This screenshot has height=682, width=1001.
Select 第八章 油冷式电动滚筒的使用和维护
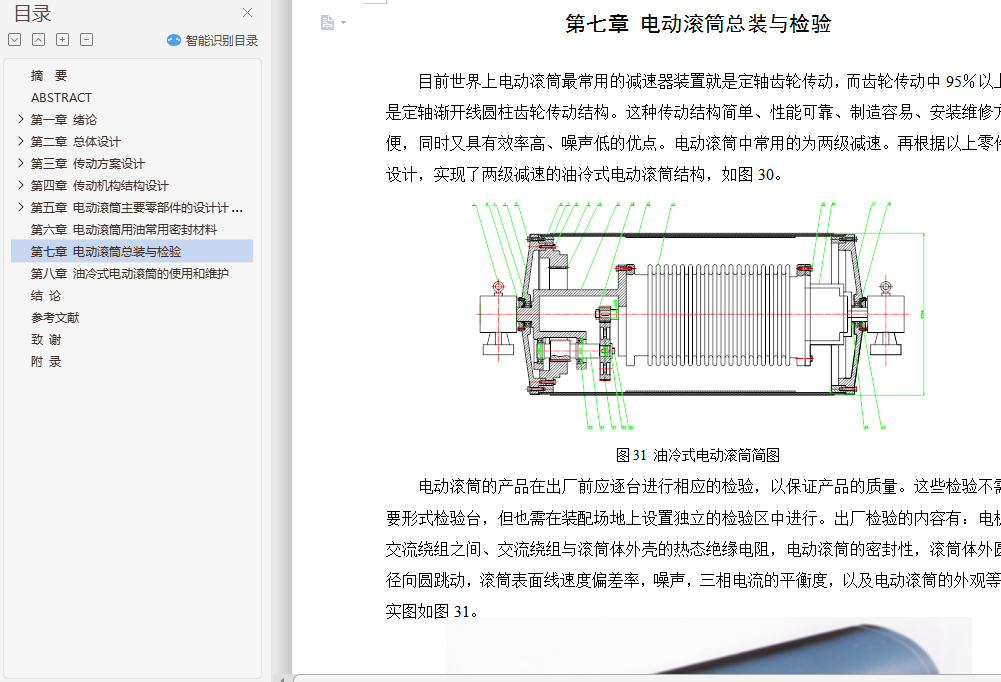coord(130,274)
